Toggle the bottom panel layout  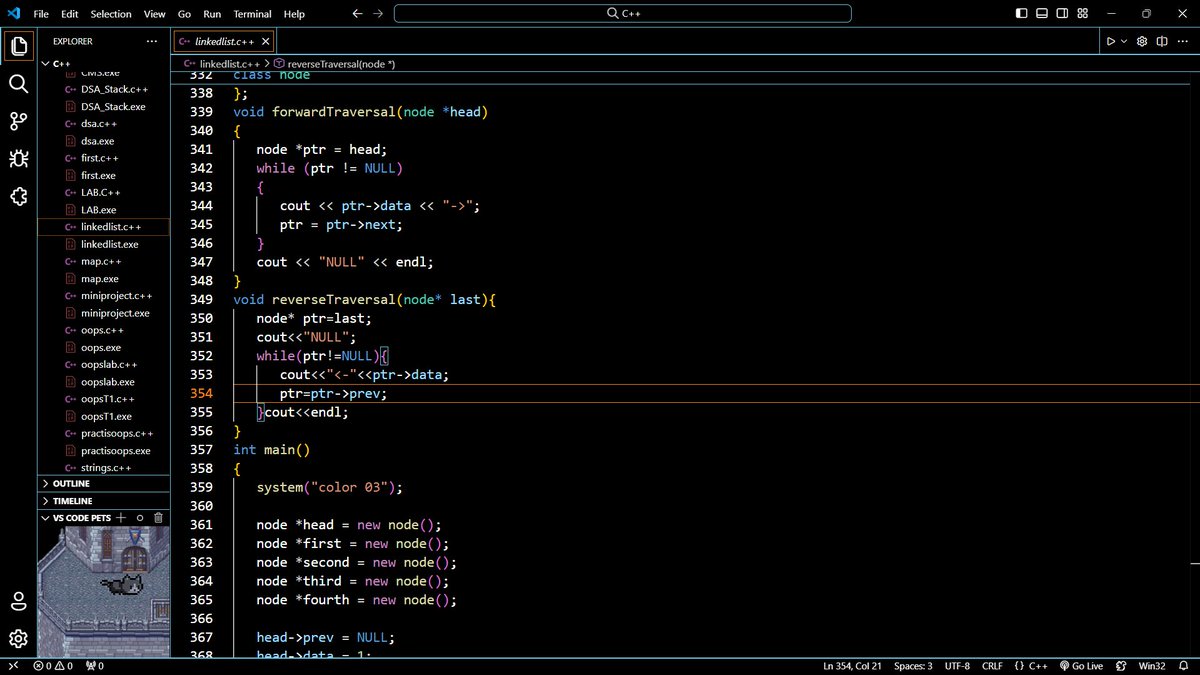click(1042, 14)
